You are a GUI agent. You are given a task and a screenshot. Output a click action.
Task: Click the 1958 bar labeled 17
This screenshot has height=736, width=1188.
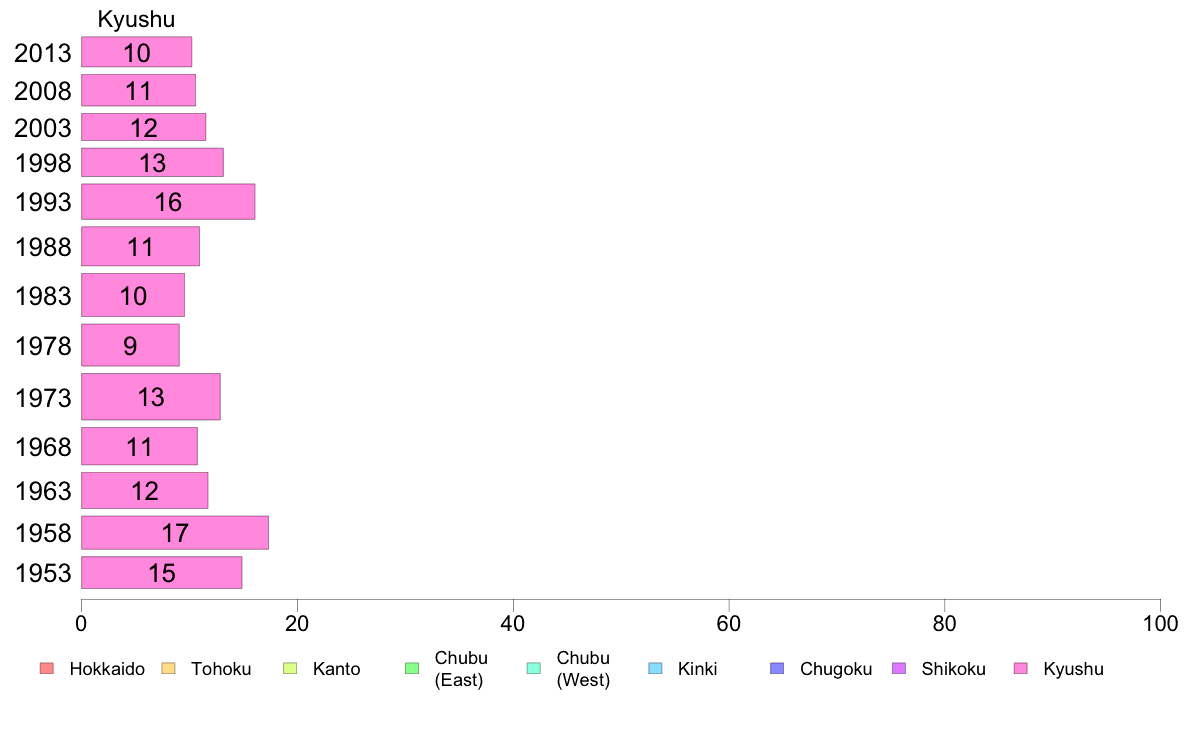[175, 533]
